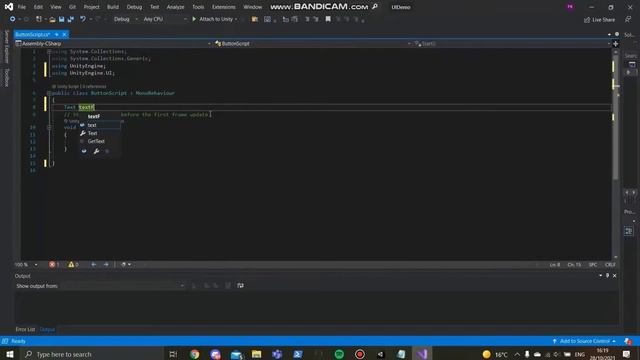The height and width of the screenshot is (360, 640).
Task: Click the Visual Studio logo icon
Action: coord(9,7)
